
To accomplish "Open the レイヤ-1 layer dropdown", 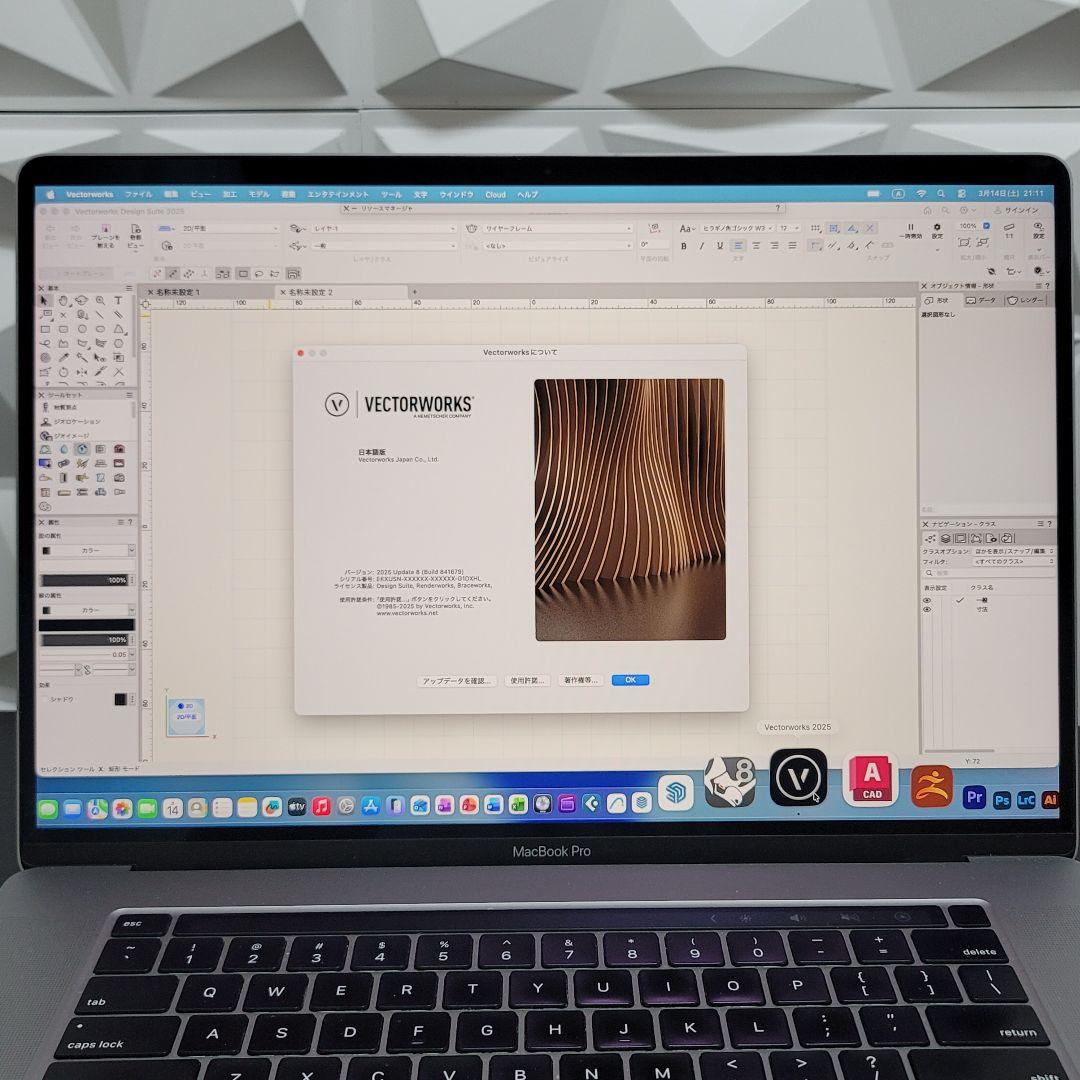I will pos(383,228).
